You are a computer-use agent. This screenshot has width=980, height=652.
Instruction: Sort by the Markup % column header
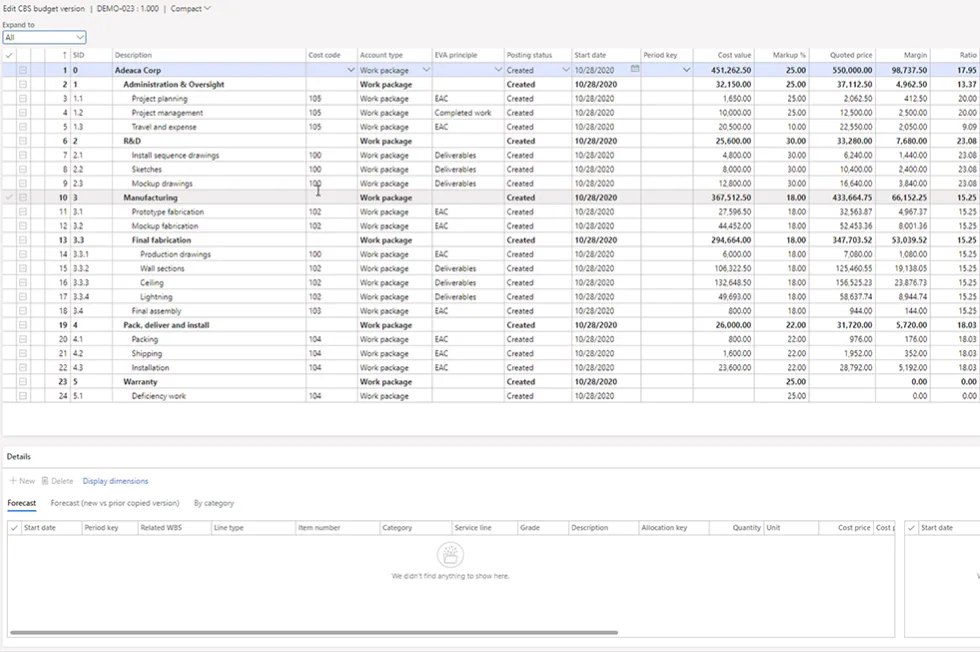pyautogui.click(x=789, y=55)
